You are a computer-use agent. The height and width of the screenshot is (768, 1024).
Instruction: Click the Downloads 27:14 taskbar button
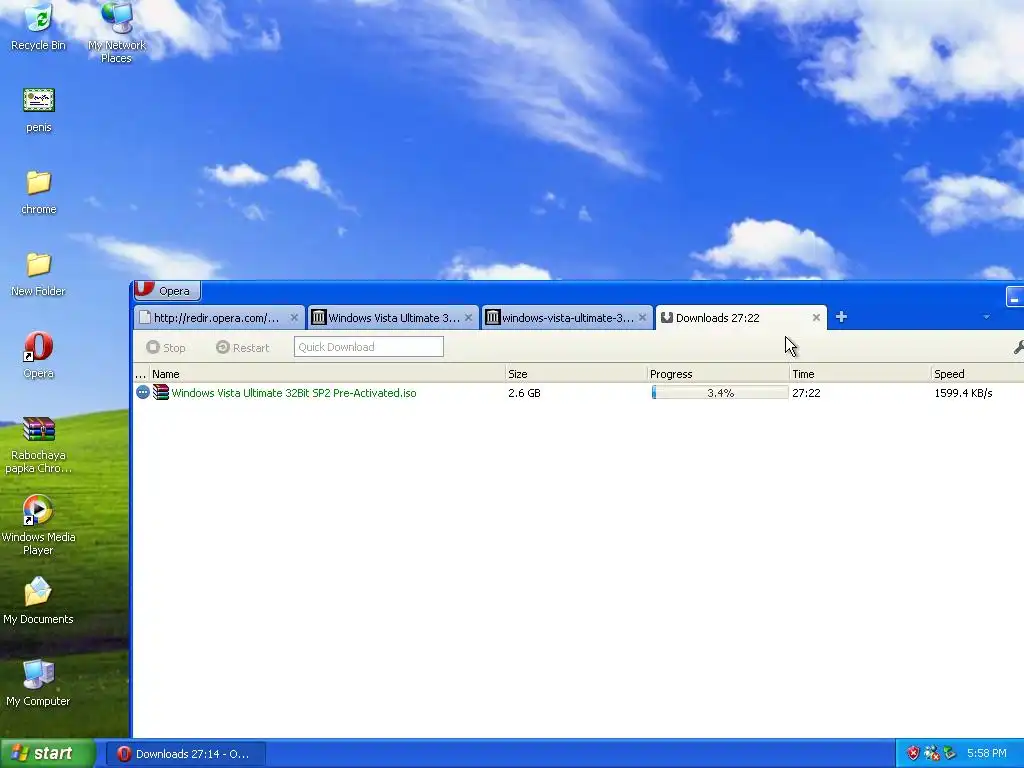pos(185,754)
